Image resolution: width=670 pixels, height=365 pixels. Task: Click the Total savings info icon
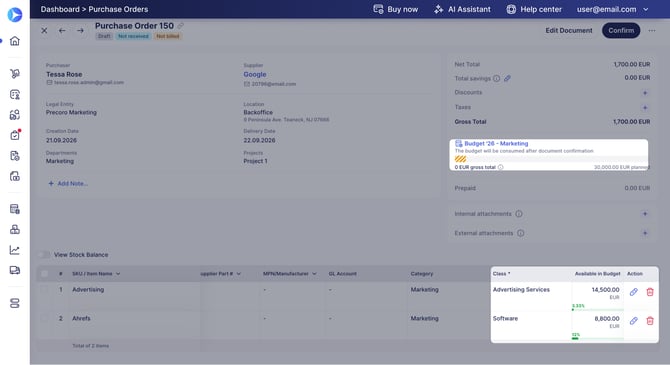click(x=497, y=78)
